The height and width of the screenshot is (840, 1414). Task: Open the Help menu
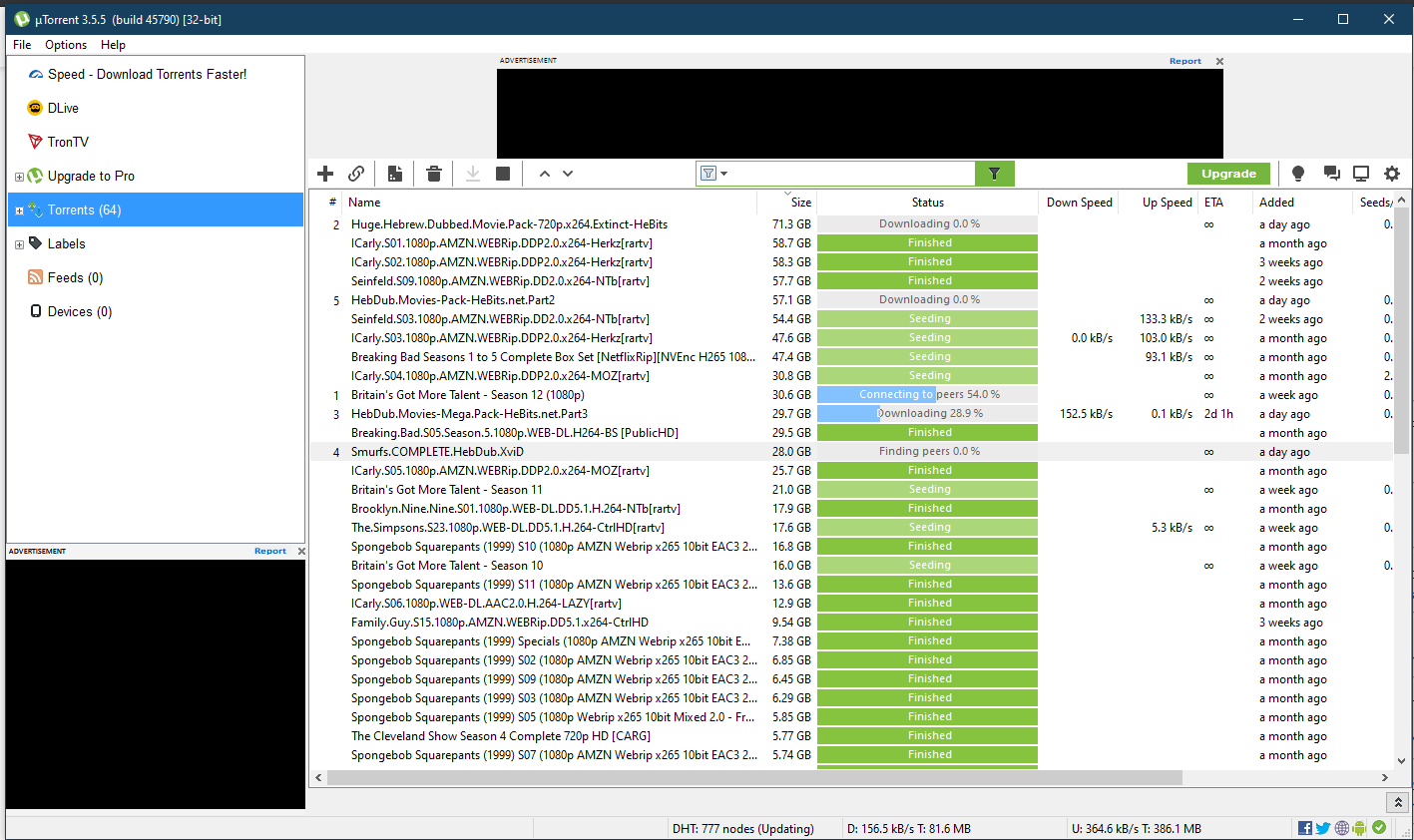pos(113,45)
